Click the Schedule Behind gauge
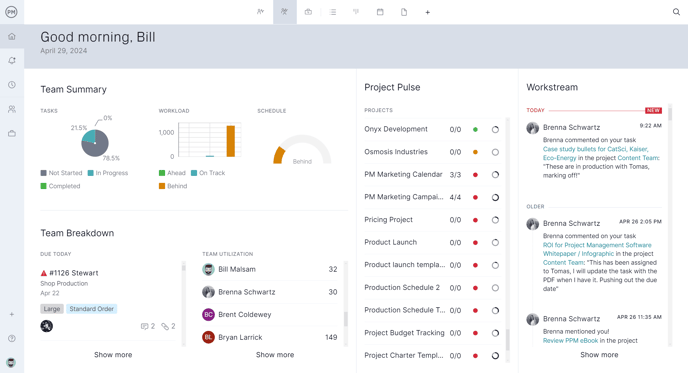 tap(302, 150)
